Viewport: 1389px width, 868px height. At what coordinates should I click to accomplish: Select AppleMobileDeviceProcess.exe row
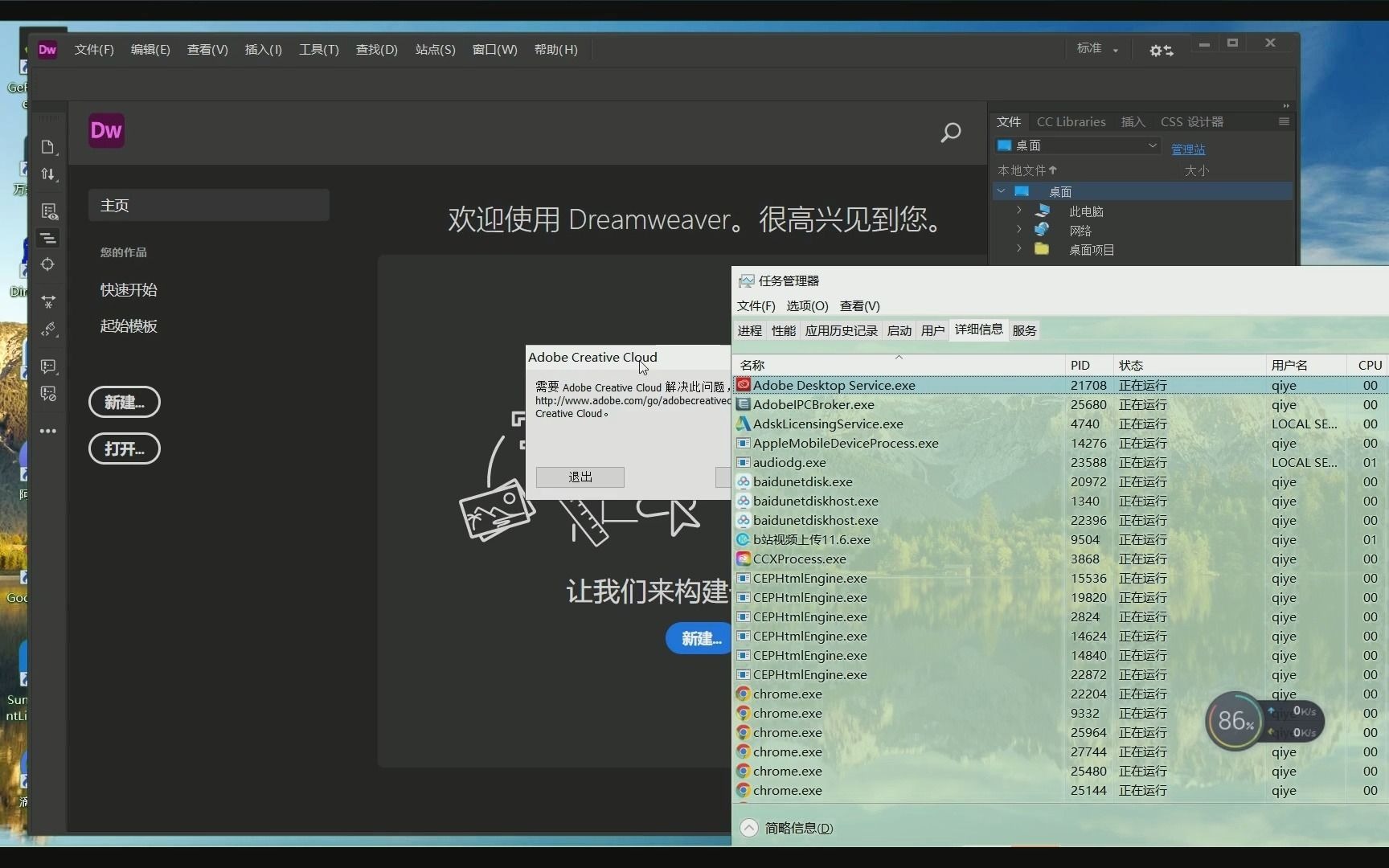click(1060, 443)
